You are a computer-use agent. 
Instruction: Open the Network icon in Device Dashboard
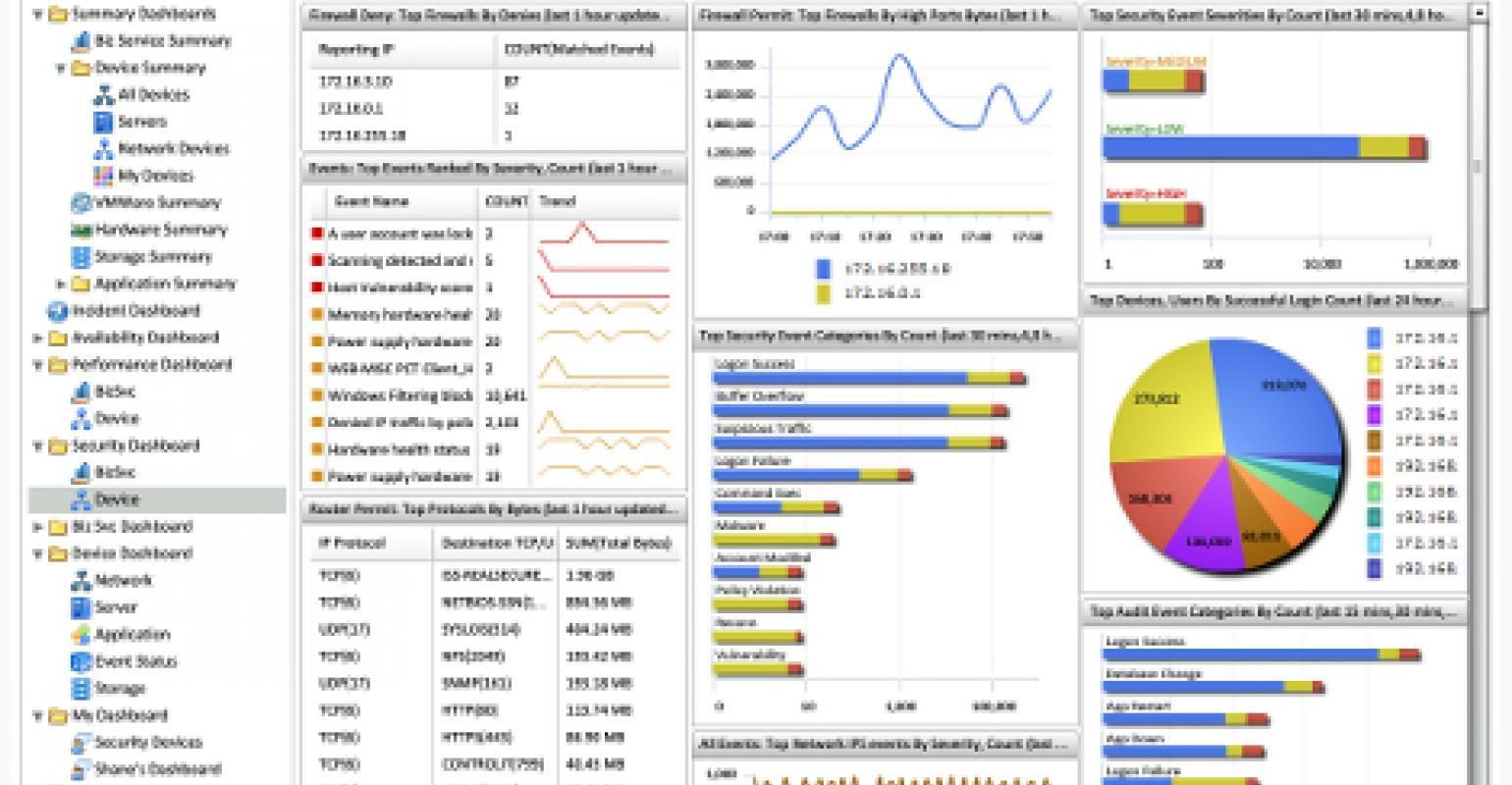(81, 581)
